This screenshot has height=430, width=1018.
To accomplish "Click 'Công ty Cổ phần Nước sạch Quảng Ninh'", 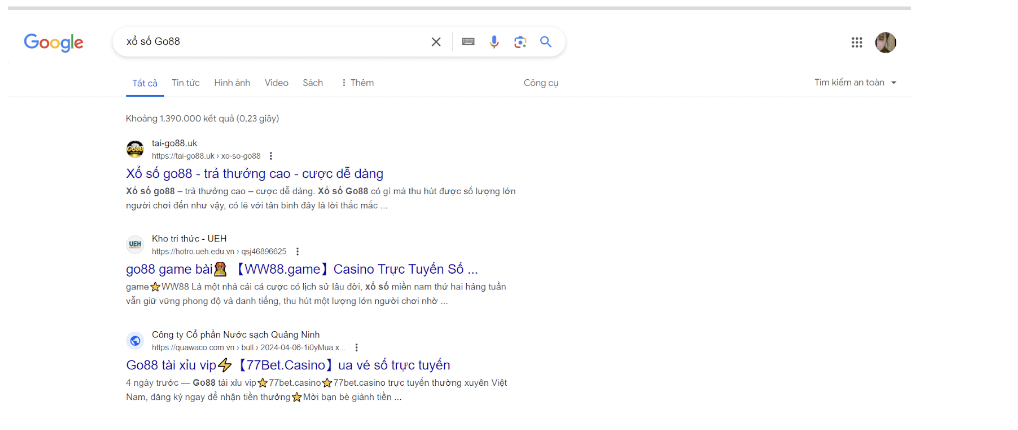I will tap(236, 335).
